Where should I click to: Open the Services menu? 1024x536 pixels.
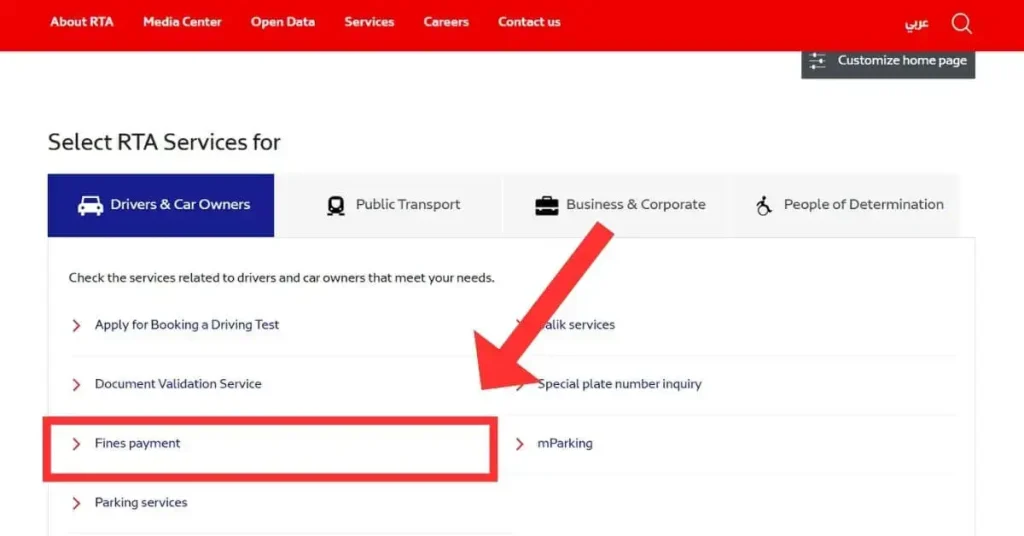click(369, 22)
